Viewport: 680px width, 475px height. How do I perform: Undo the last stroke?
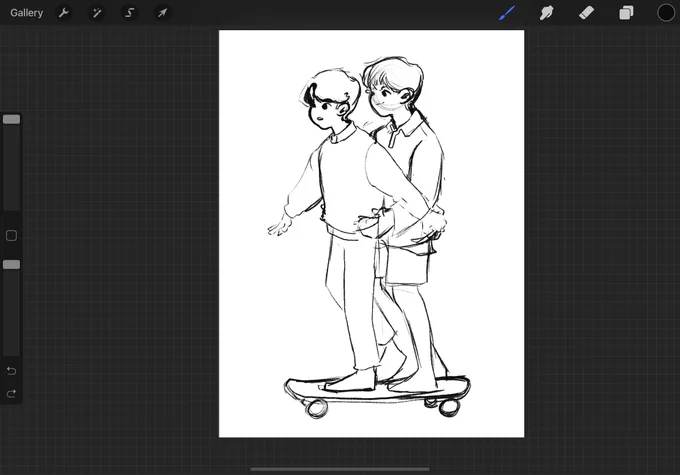[x=11, y=371]
